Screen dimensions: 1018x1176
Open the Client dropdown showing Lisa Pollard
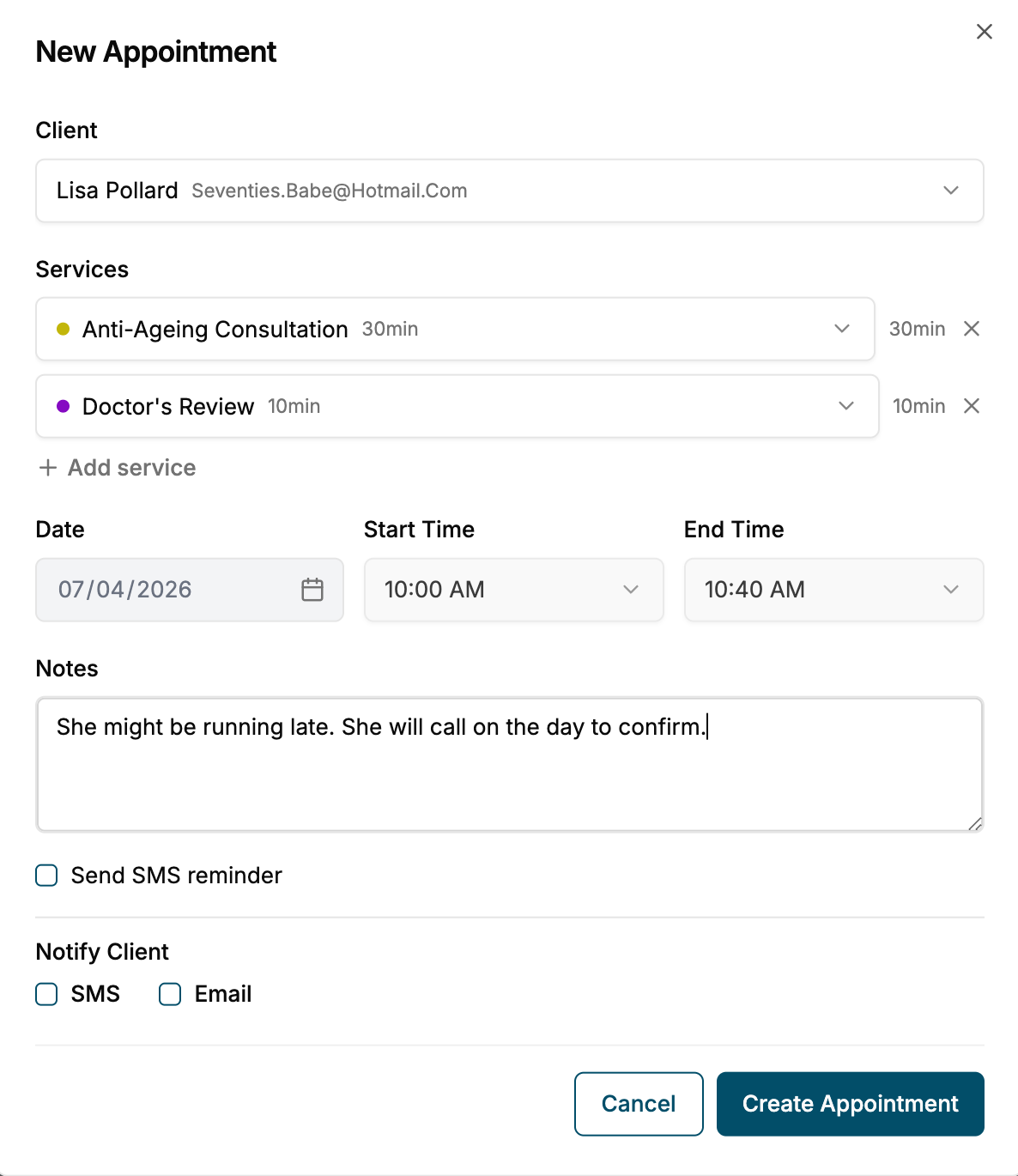[x=510, y=191]
